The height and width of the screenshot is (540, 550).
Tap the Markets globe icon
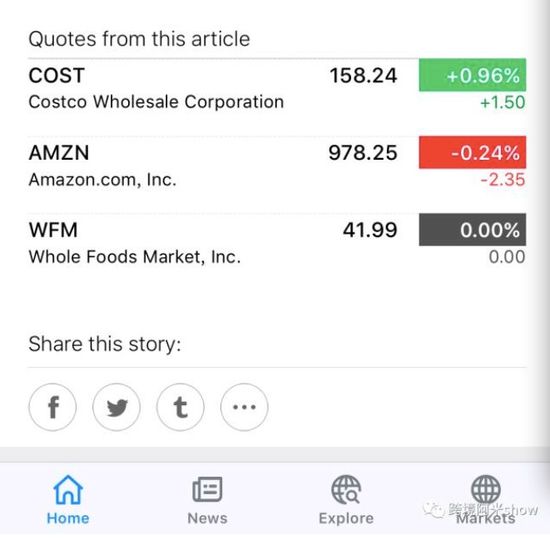pyautogui.click(x=485, y=489)
